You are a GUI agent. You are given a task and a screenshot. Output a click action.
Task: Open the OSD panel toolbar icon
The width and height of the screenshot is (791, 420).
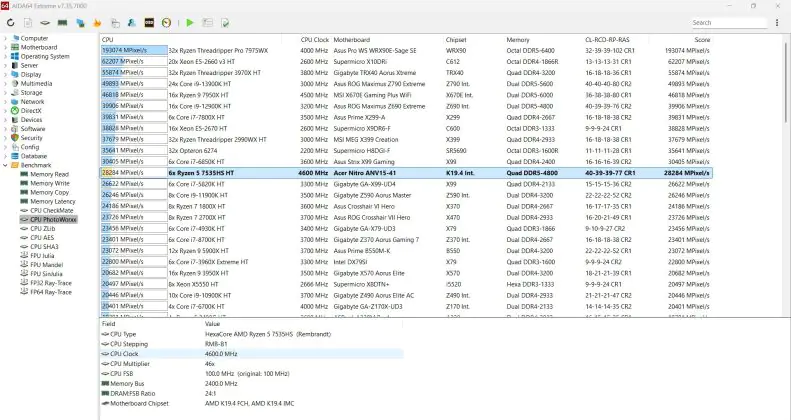tap(149, 23)
